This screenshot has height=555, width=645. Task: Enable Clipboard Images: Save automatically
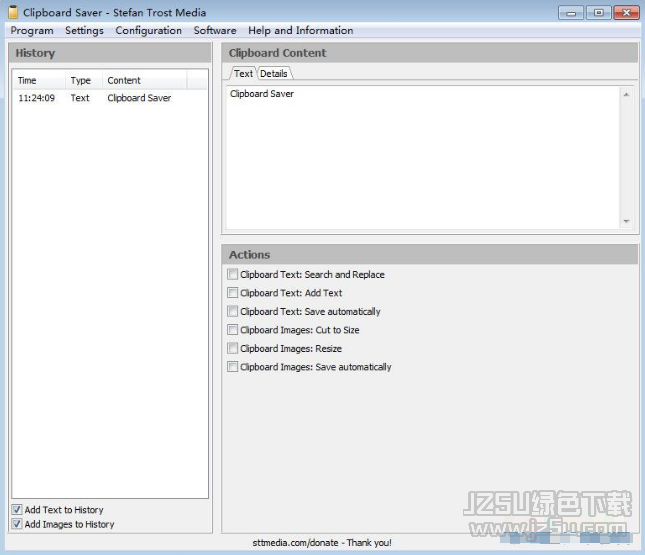(232, 367)
